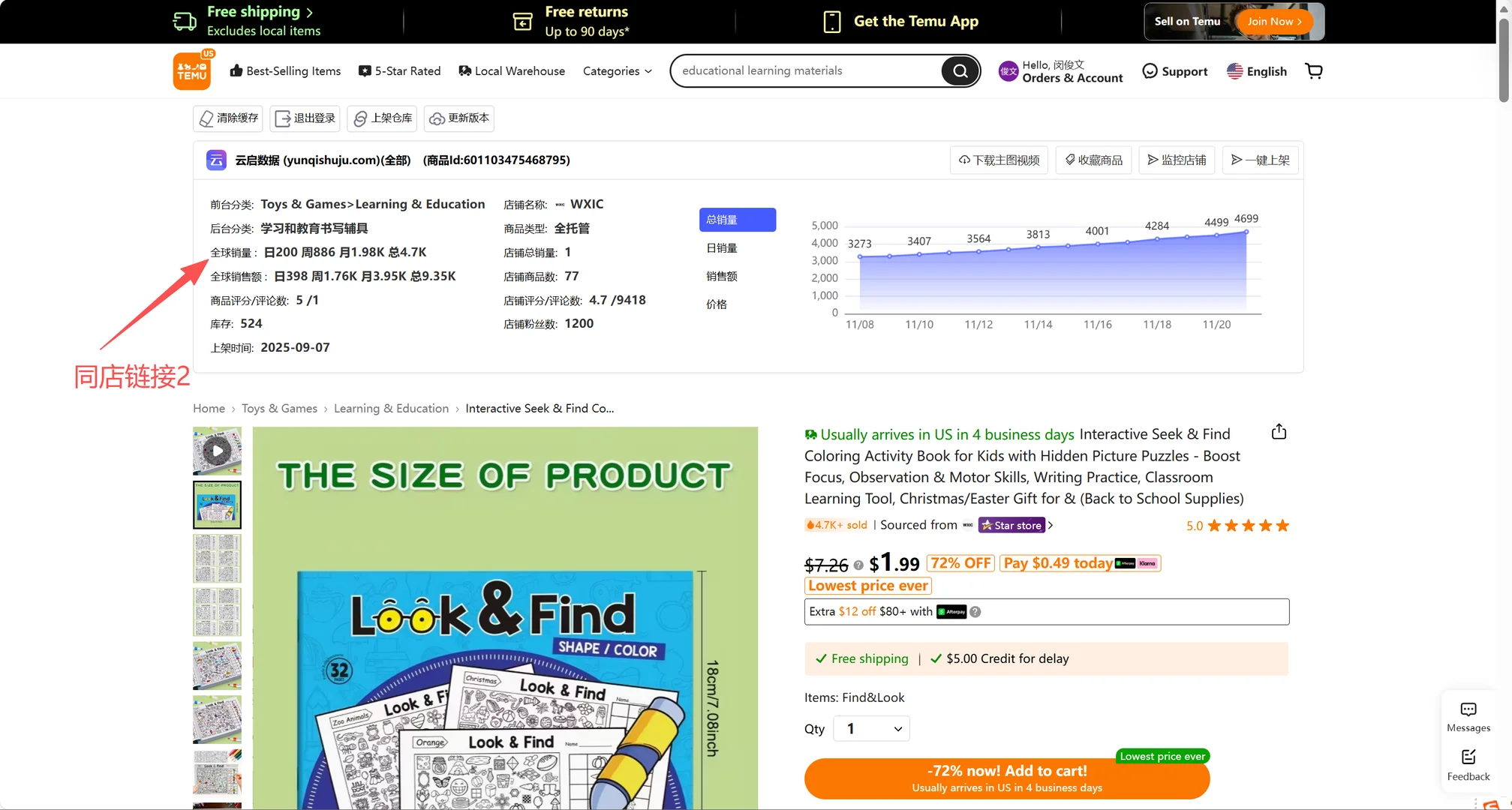This screenshot has width=1512, height=810.
Task: Open Local Warehouse page
Action: click(512, 71)
